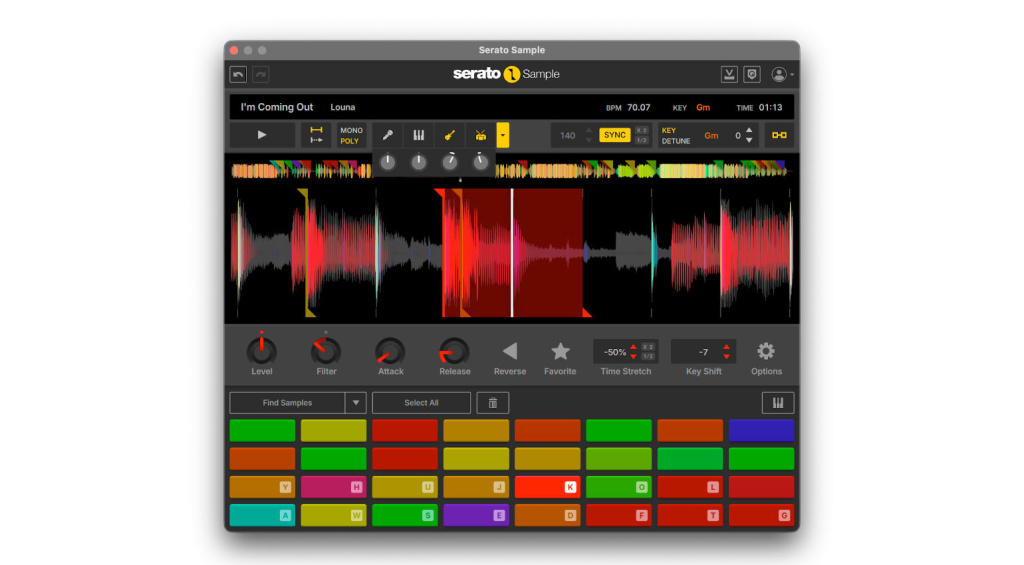Trigger the teal pad A
Image resolution: width=1024 pixels, height=565 pixels.
[263, 515]
